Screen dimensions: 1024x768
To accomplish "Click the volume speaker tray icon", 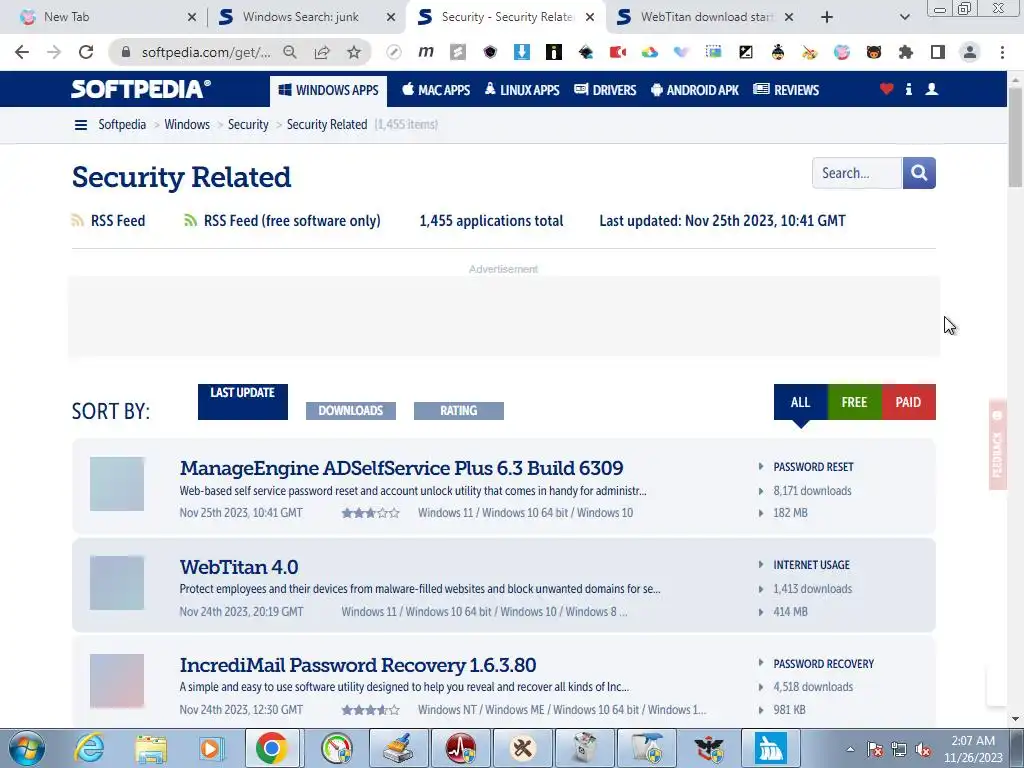I will coord(923,749).
